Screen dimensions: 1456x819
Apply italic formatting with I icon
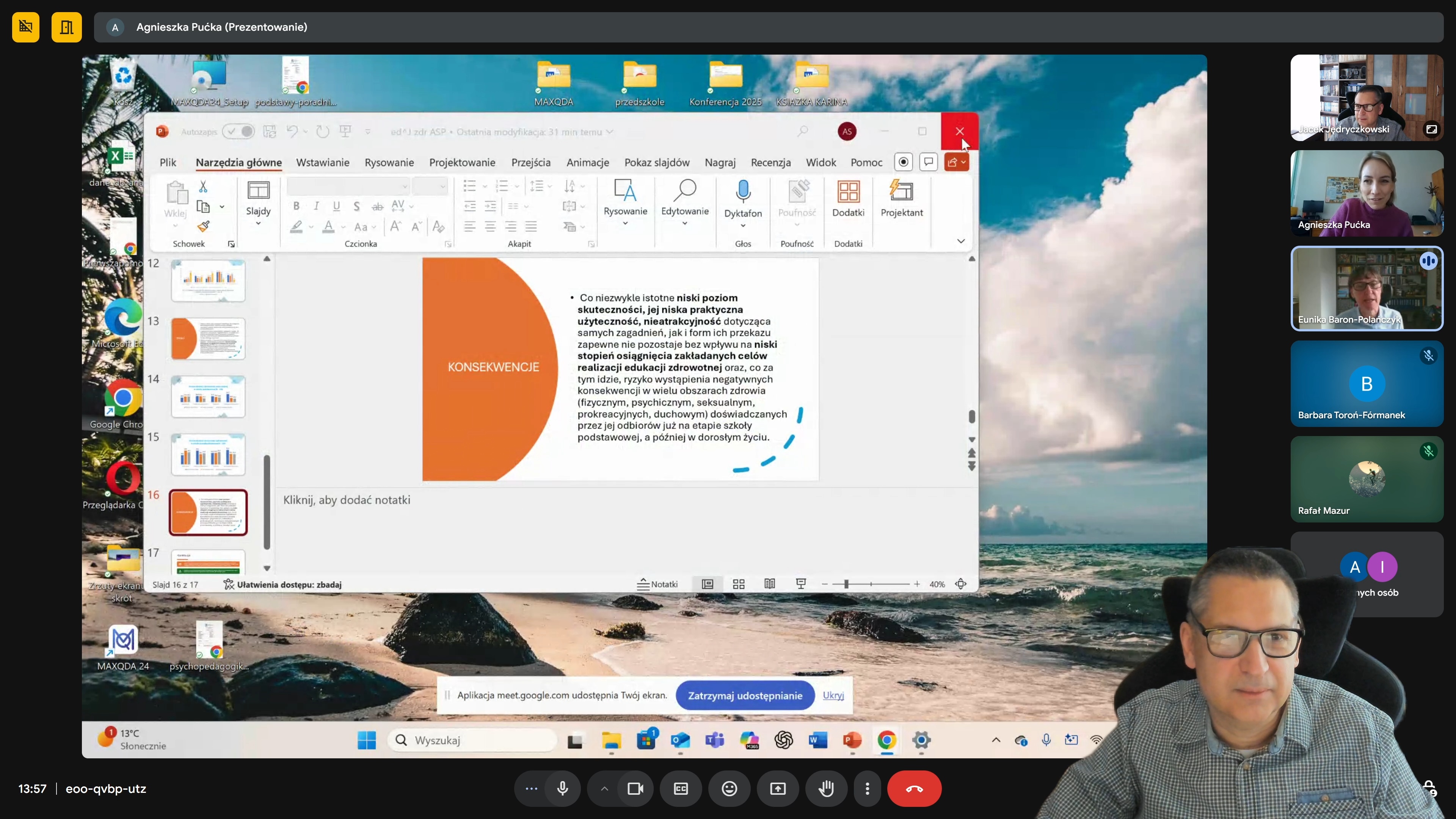coord(316,206)
